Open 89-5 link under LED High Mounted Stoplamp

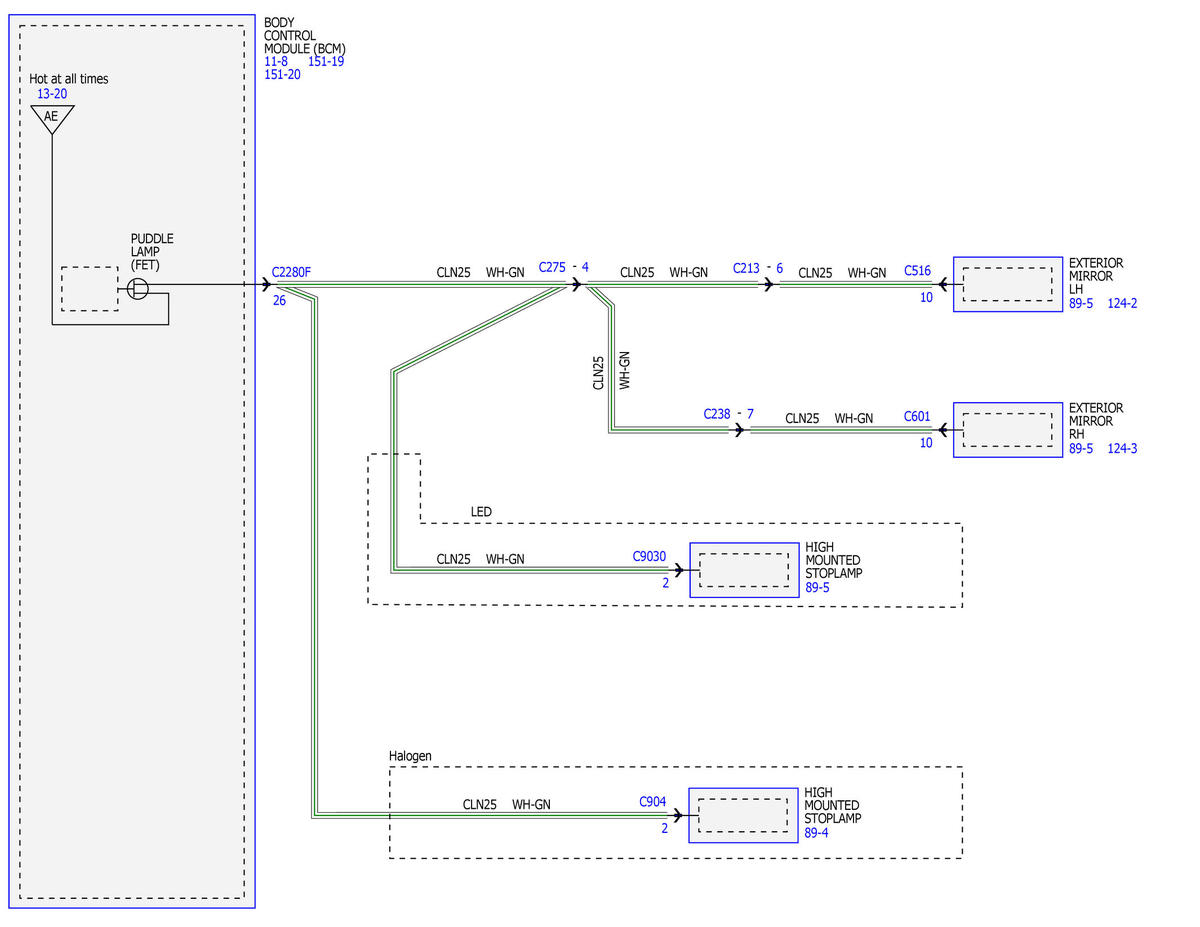pos(818,587)
